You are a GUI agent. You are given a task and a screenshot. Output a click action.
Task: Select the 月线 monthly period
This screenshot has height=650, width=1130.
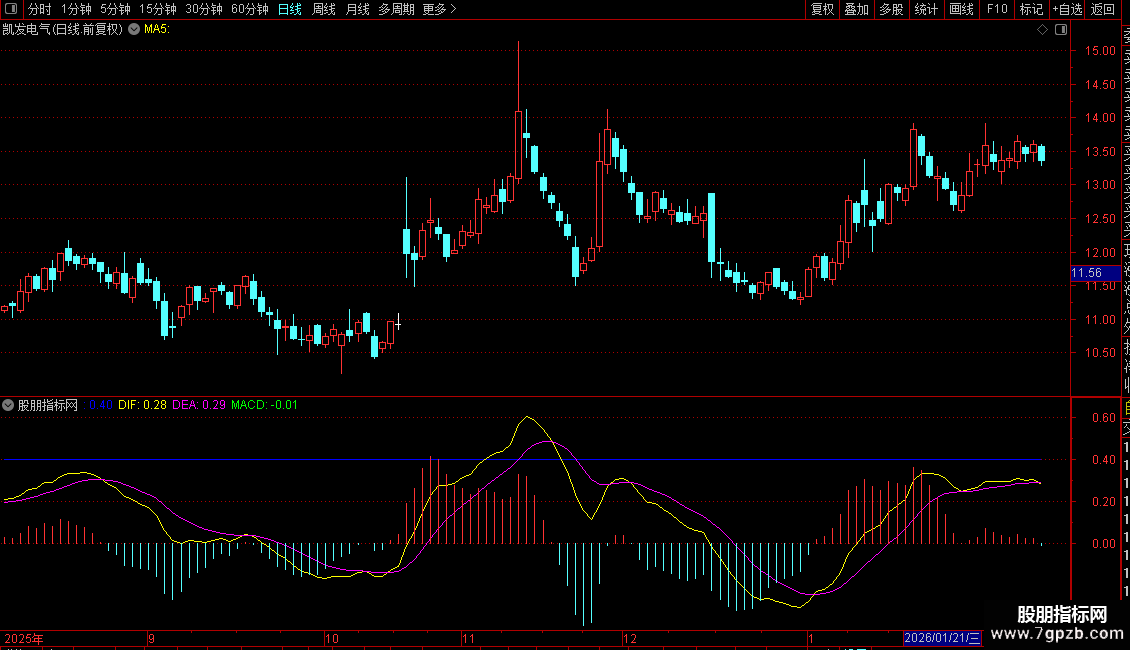[x=357, y=9]
